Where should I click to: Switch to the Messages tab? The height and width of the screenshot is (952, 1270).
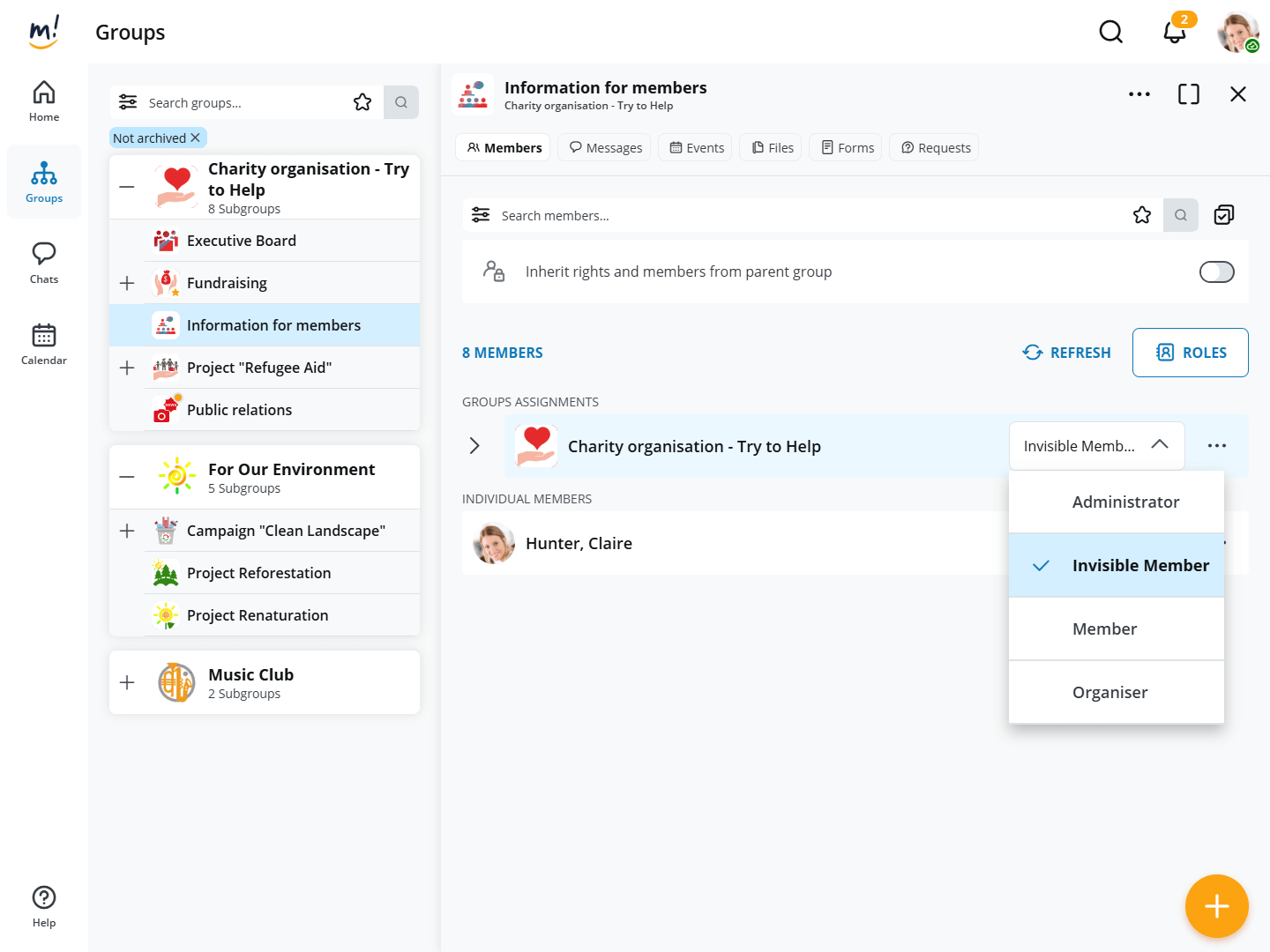click(606, 148)
